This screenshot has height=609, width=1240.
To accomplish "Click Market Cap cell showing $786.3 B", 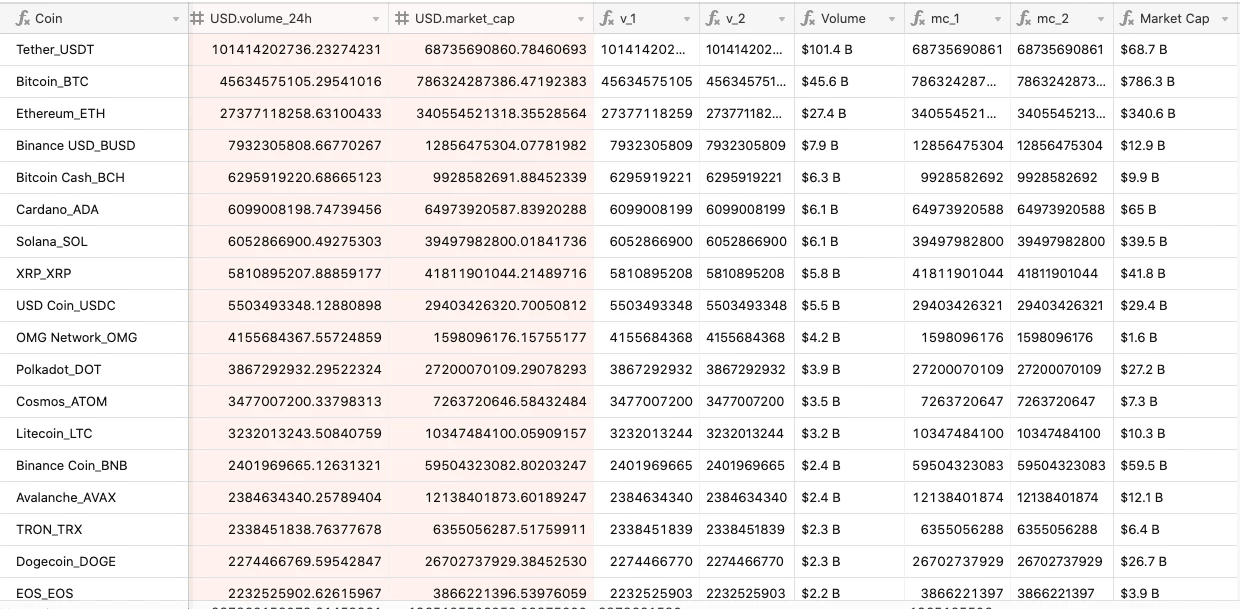I will [1176, 81].
